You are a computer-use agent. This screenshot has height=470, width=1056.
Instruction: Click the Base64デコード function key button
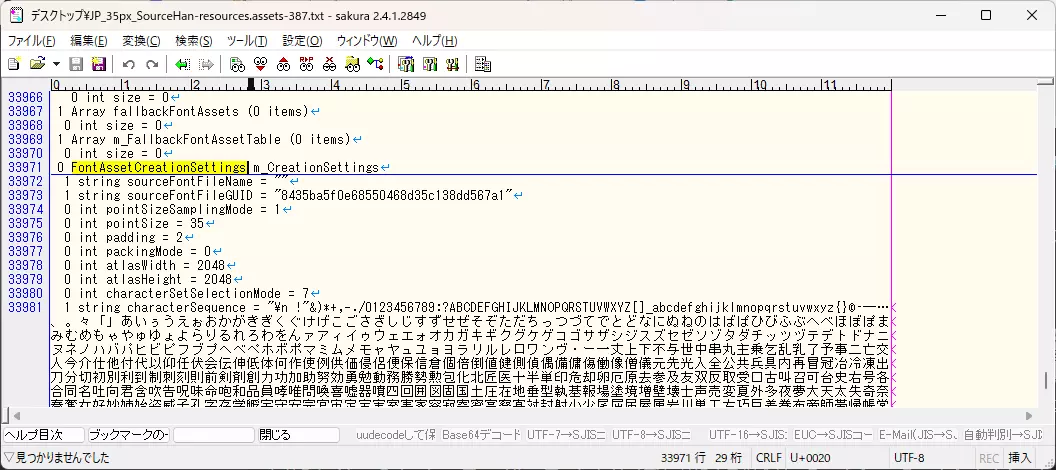point(481,435)
